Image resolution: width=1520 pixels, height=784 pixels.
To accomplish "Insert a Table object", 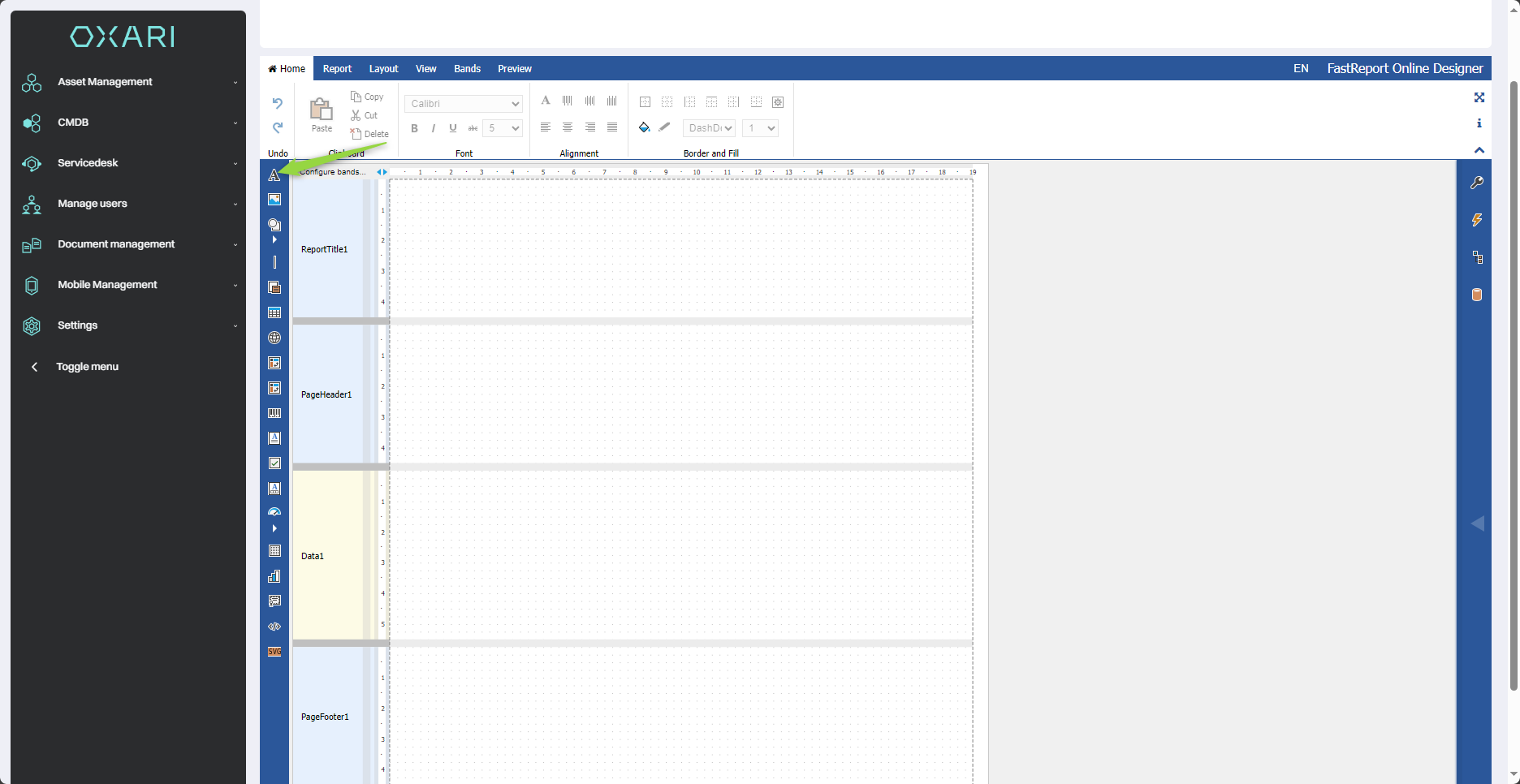I will [274, 313].
